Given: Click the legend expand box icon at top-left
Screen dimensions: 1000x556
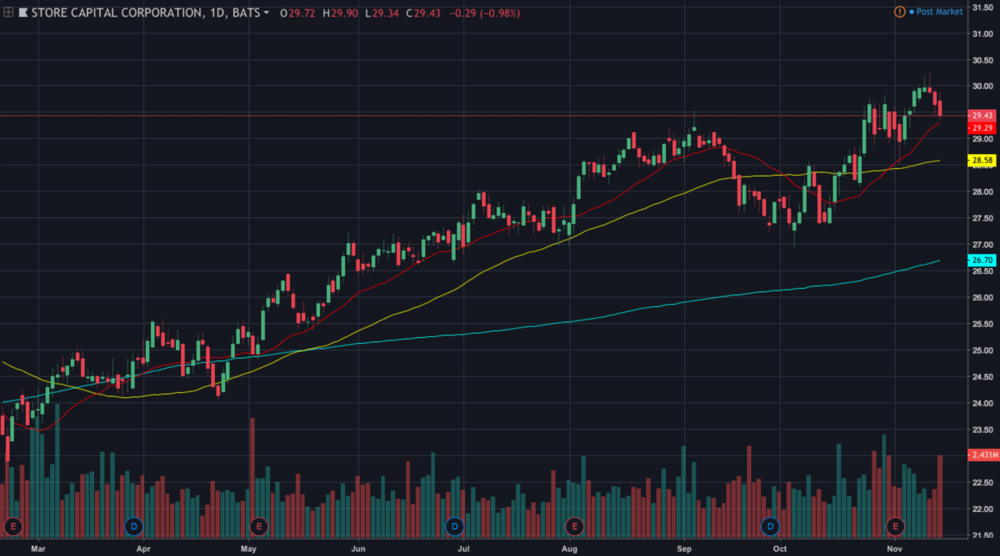Looking at the screenshot, I should (x=7, y=11).
